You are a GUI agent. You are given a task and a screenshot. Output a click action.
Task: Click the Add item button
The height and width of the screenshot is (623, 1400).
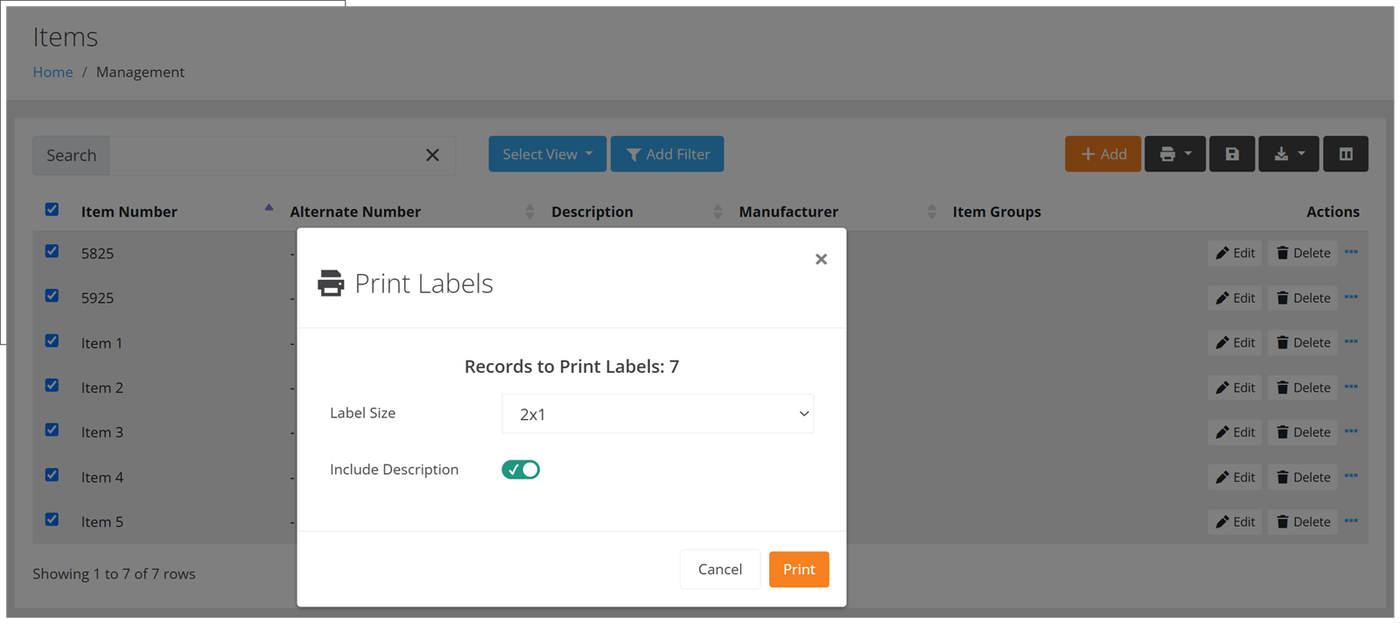point(1103,154)
